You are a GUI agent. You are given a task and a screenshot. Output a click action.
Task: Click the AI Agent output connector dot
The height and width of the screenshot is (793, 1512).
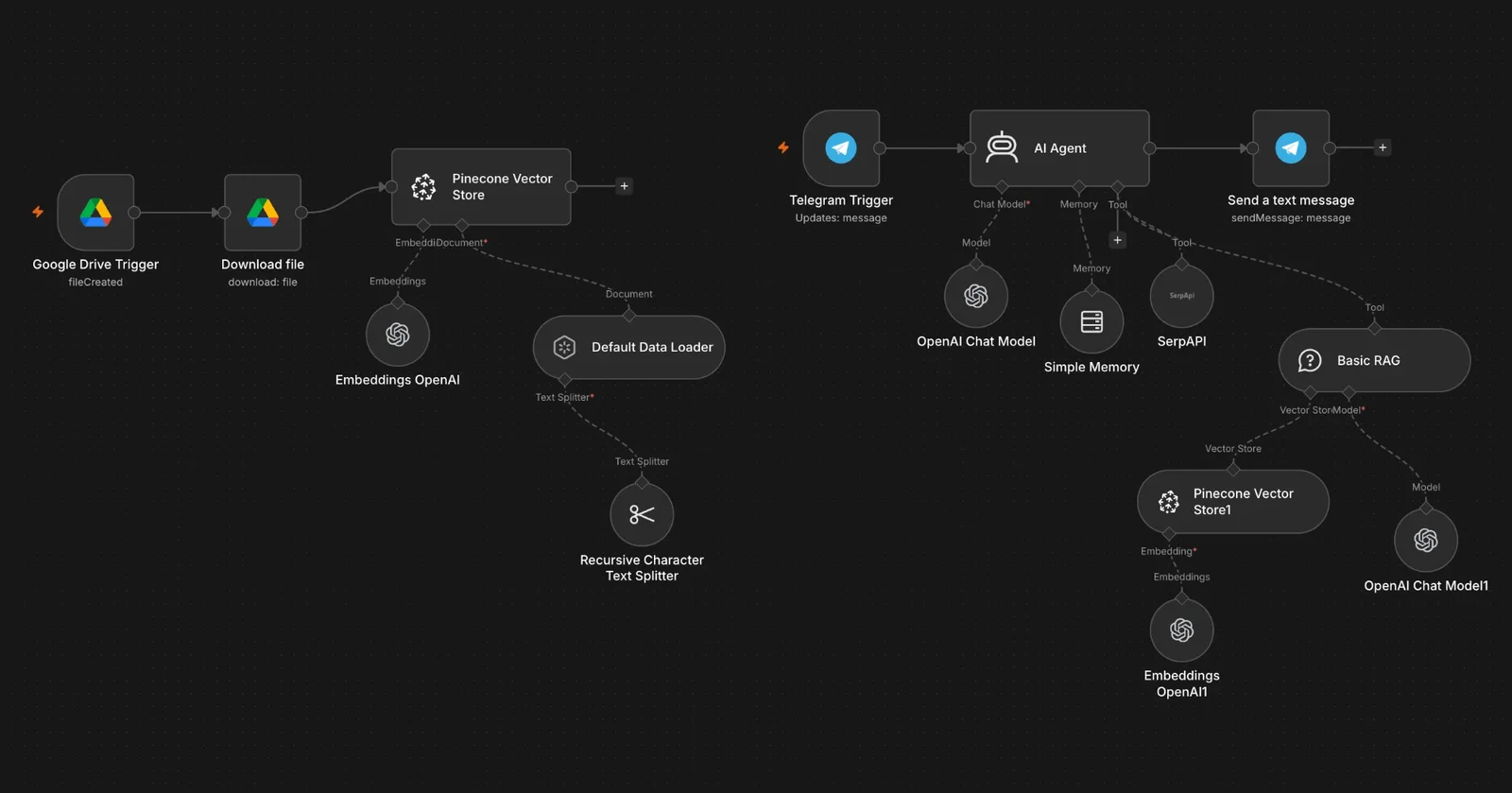[x=1150, y=148]
